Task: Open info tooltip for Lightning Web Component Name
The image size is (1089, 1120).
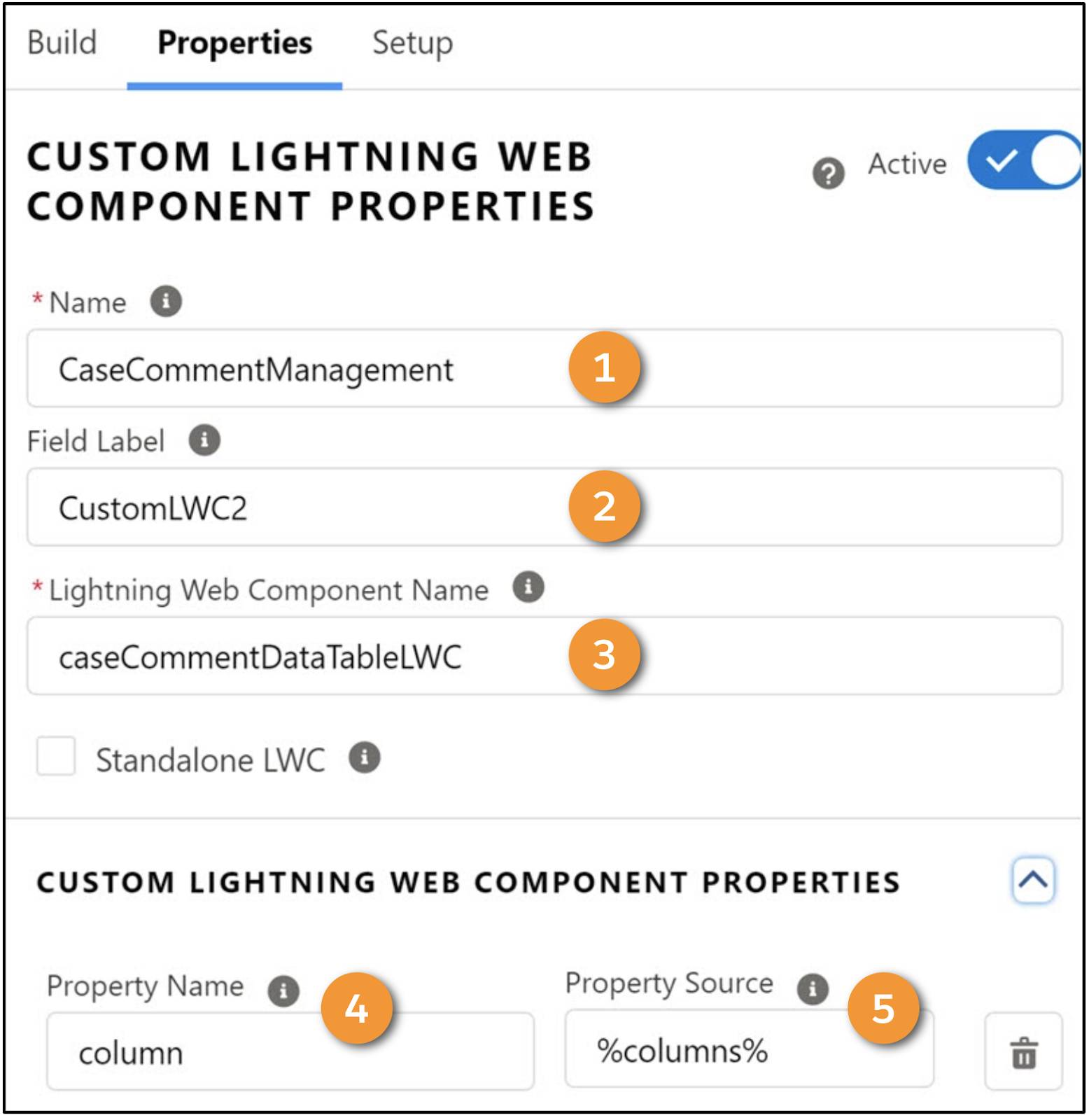Action: (x=528, y=589)
